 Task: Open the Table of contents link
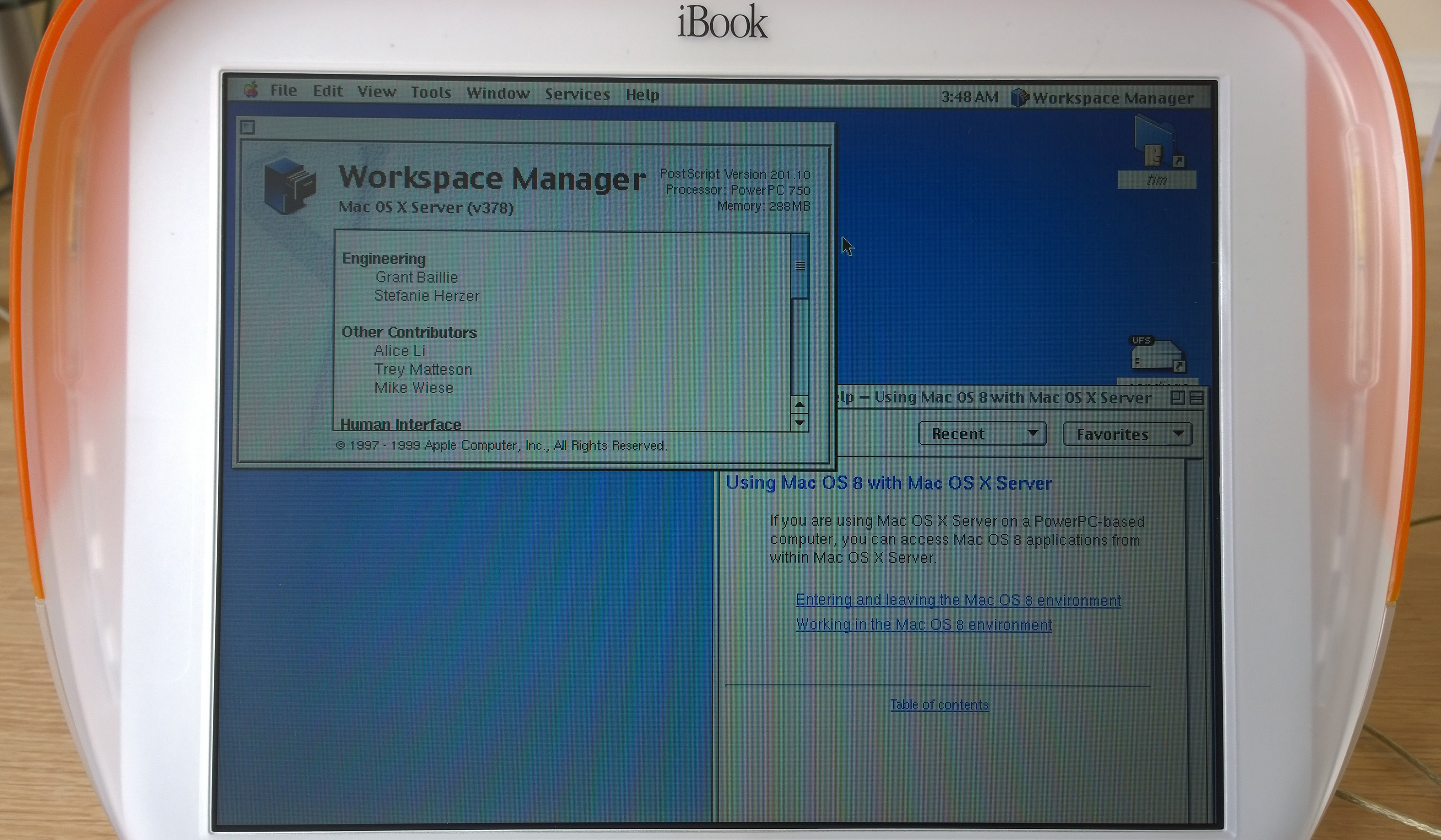click(x=939, y=704)
